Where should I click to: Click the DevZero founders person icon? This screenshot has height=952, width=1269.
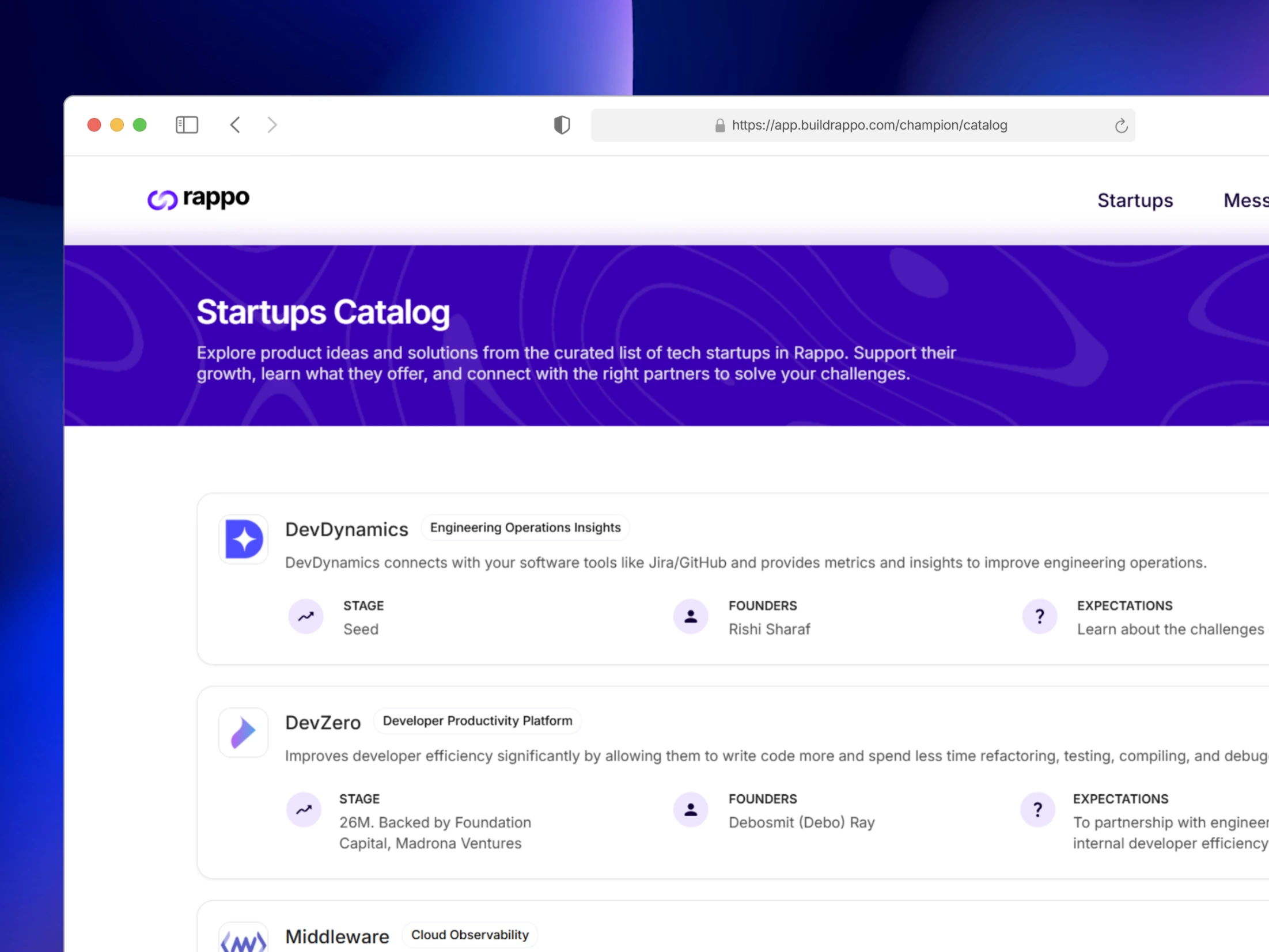691,810
